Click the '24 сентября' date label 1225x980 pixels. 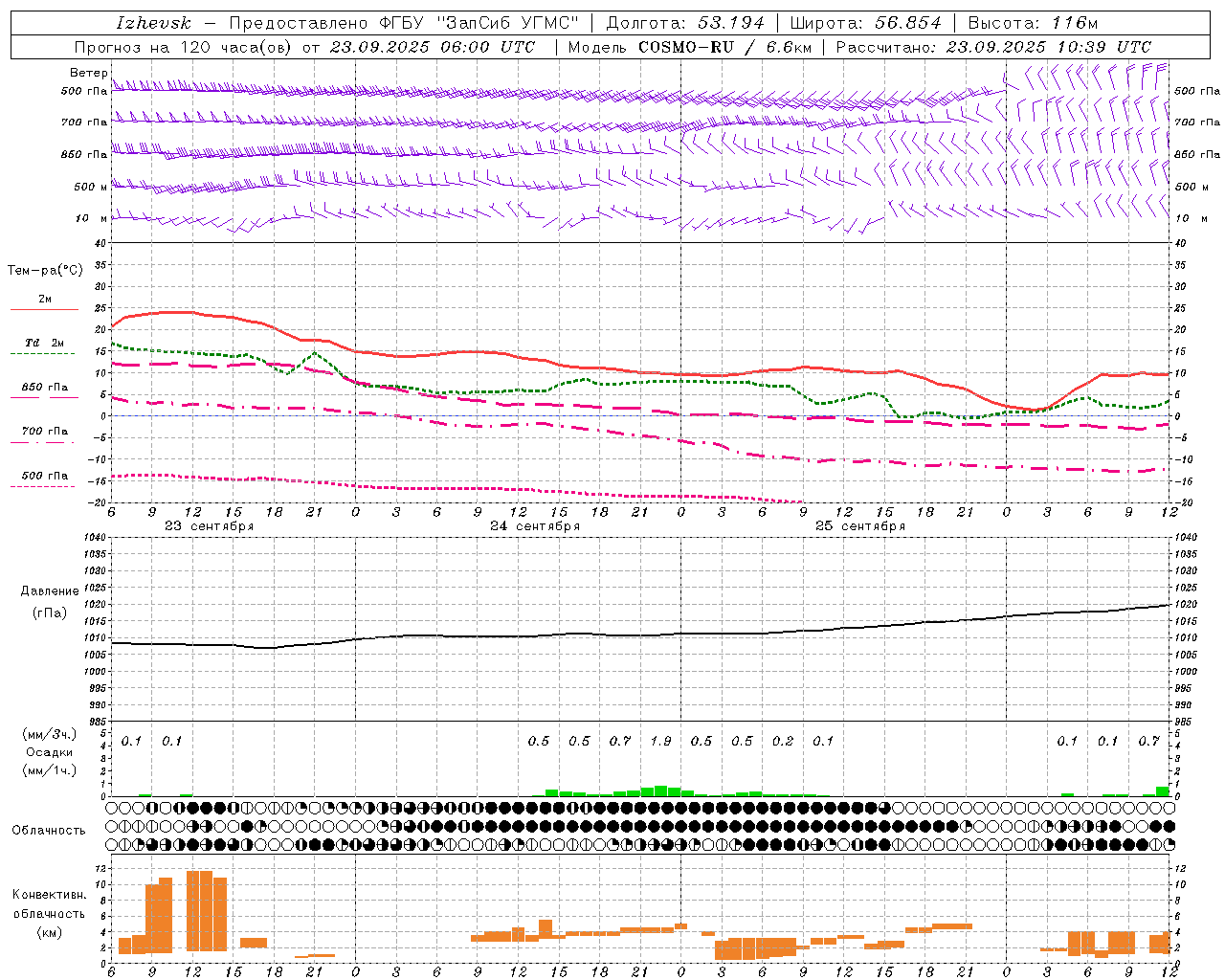point(535,526)
